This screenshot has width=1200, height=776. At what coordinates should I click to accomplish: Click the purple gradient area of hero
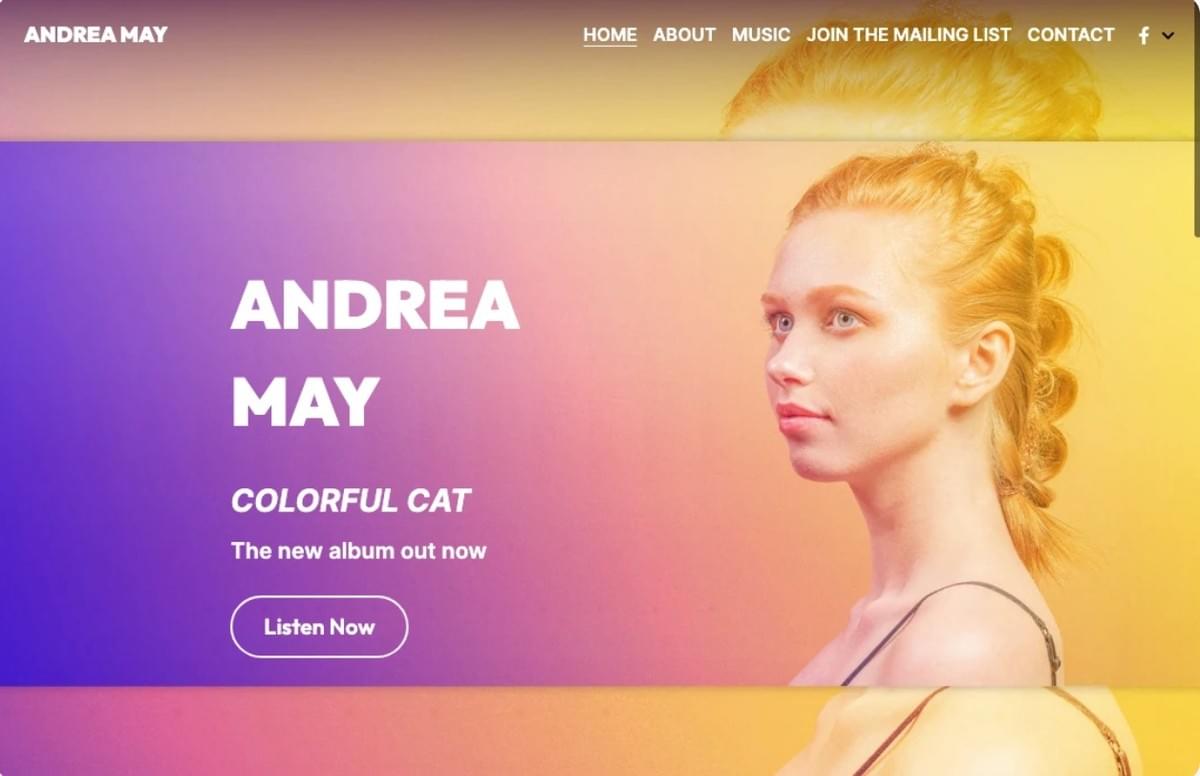point(100,420)
